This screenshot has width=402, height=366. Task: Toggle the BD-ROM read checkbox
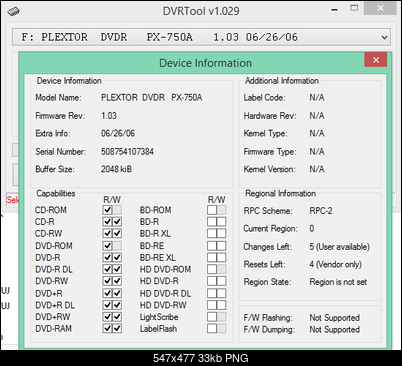click(212, 210)
